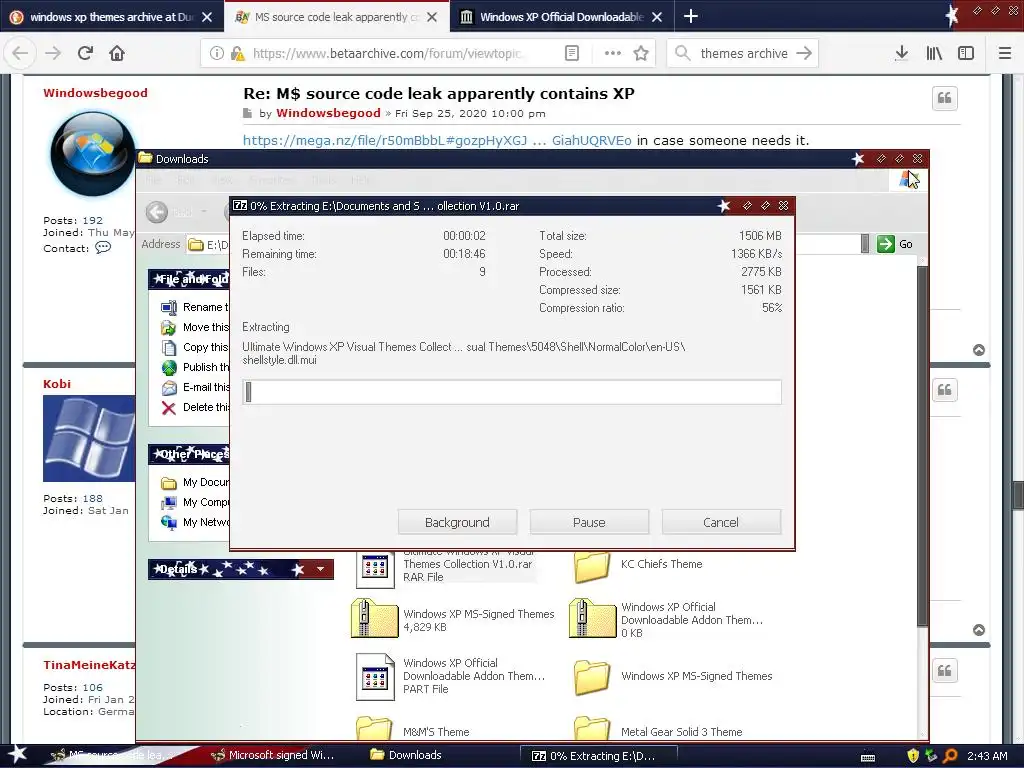Send extraction to Background

457,522
